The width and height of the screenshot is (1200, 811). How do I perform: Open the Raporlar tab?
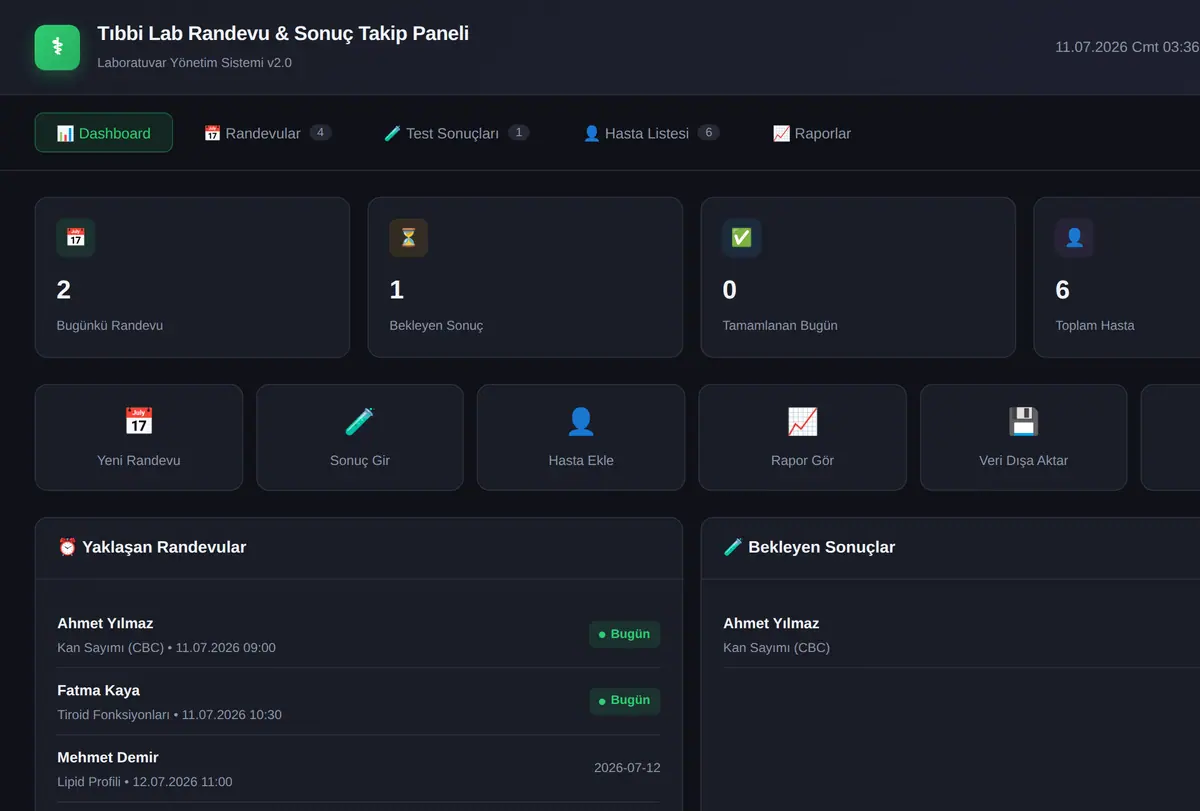812,133
